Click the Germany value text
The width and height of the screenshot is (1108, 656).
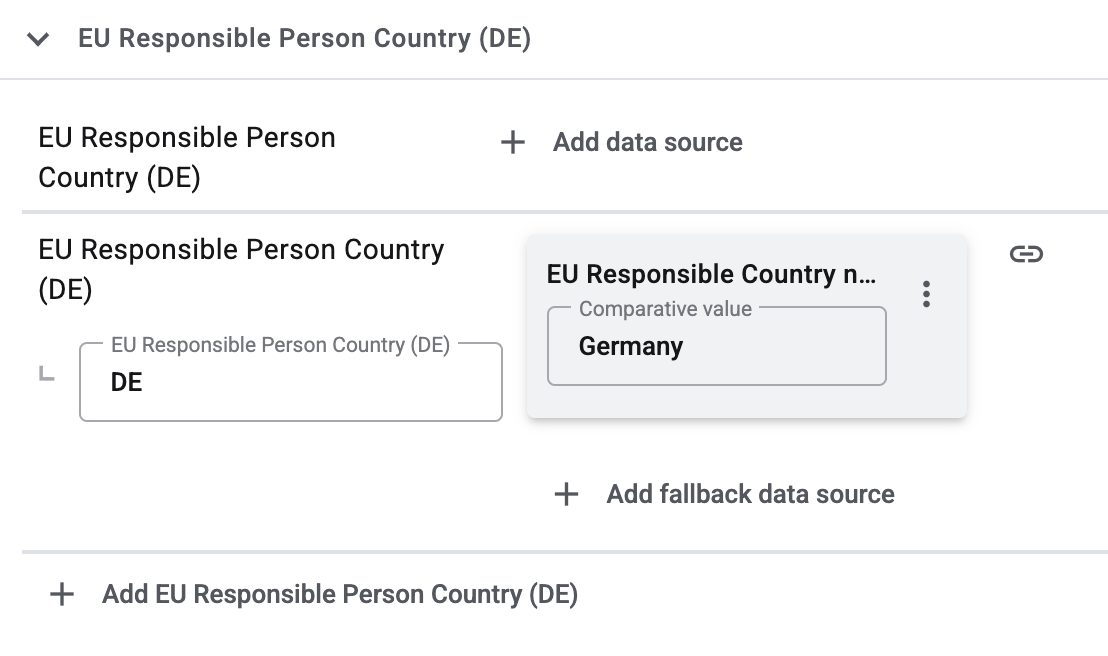tap(631, 347)
